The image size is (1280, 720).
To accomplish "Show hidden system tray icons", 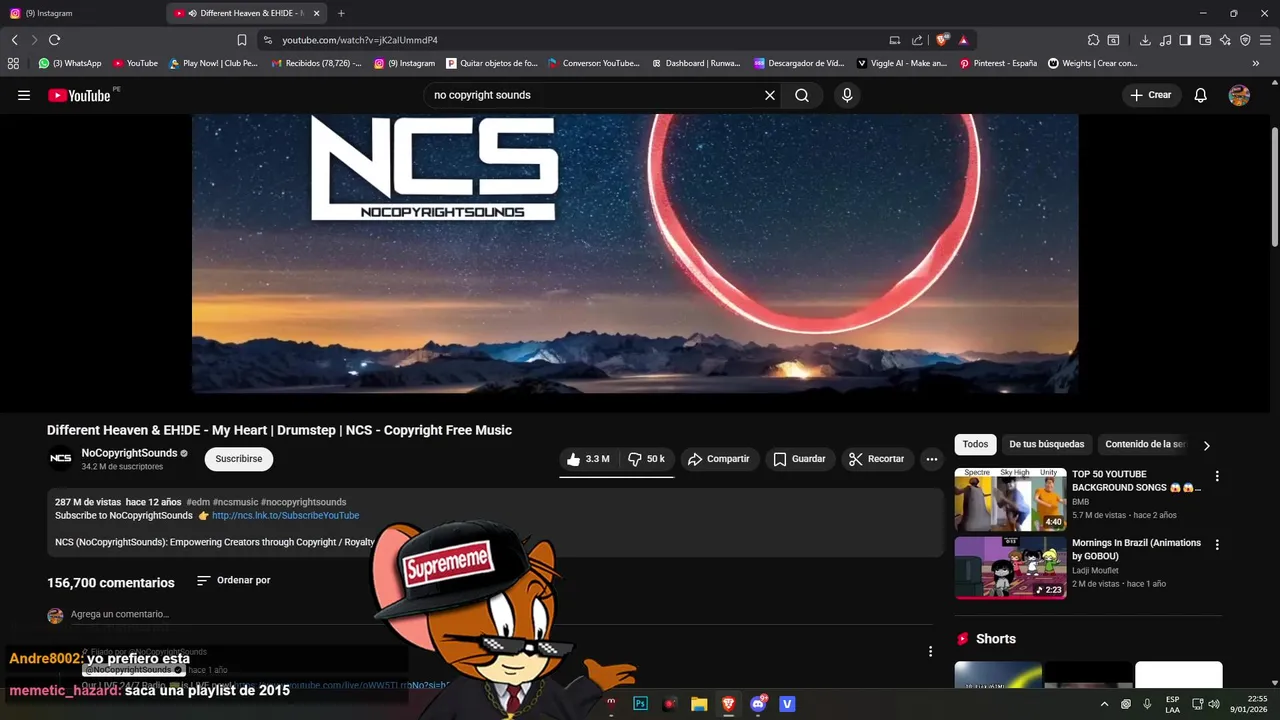I will point(1104,704).
